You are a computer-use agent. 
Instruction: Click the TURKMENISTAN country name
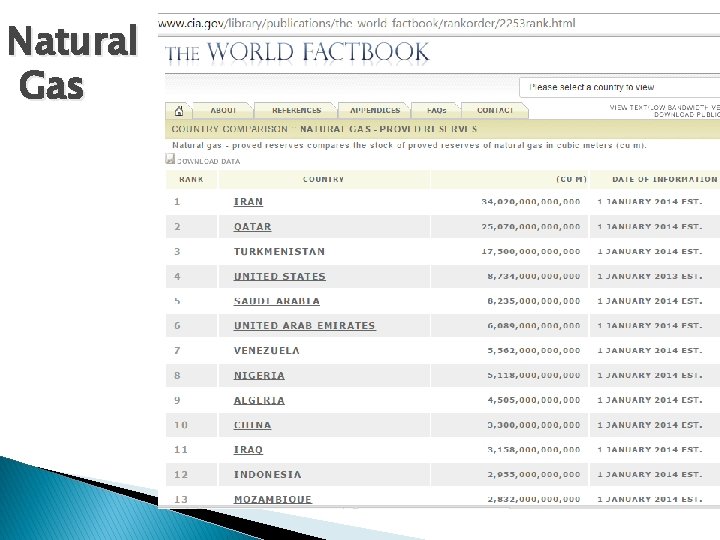279,251
